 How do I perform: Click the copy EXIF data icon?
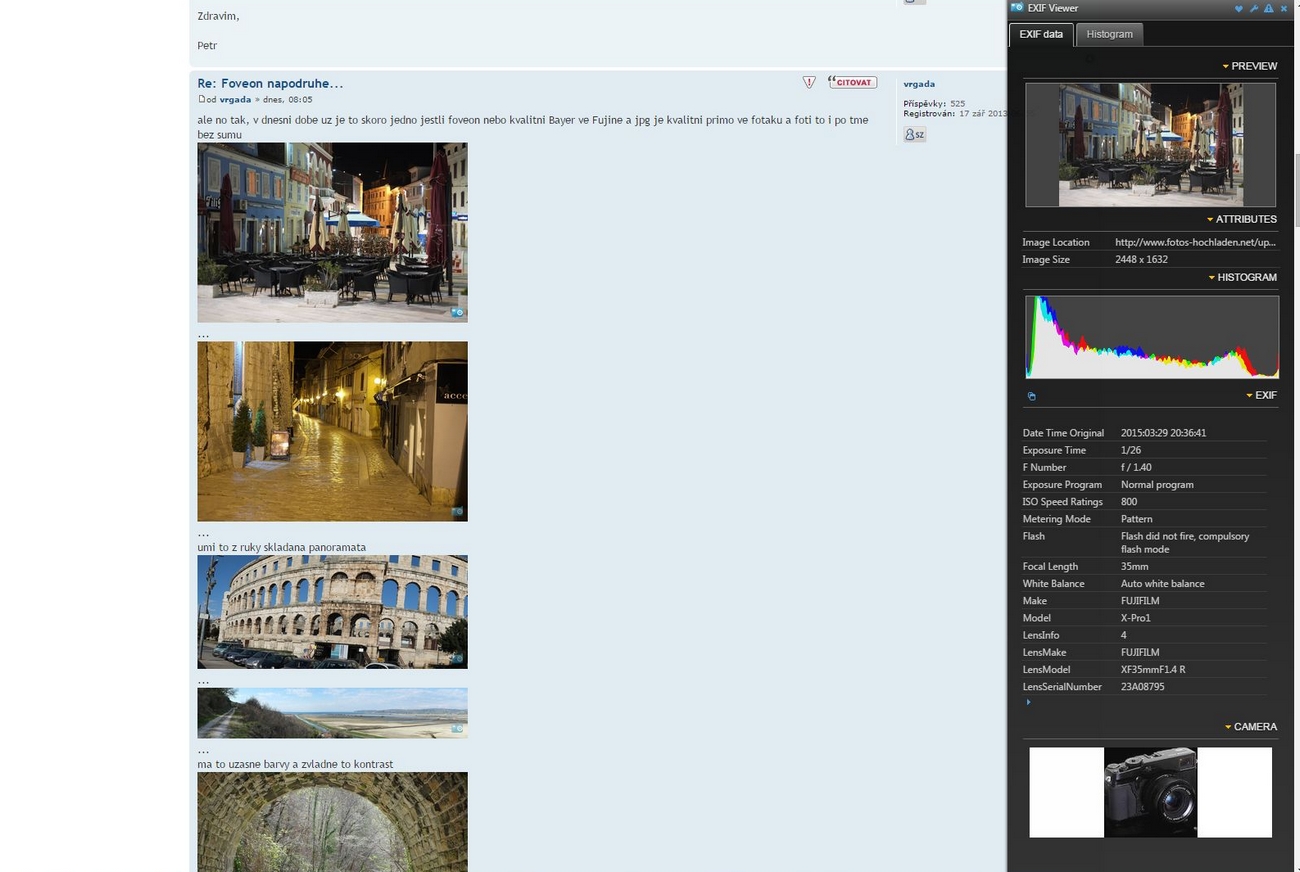click(1031, 396)
